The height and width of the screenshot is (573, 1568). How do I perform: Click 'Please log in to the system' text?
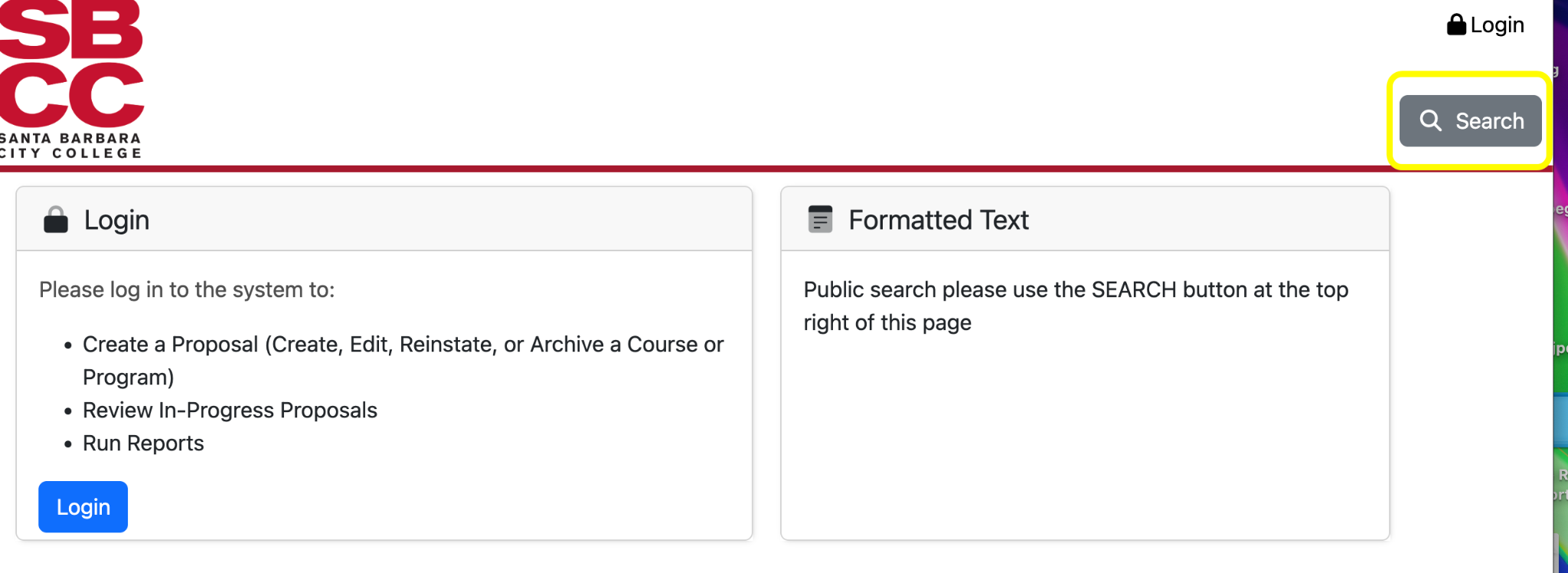187,290
